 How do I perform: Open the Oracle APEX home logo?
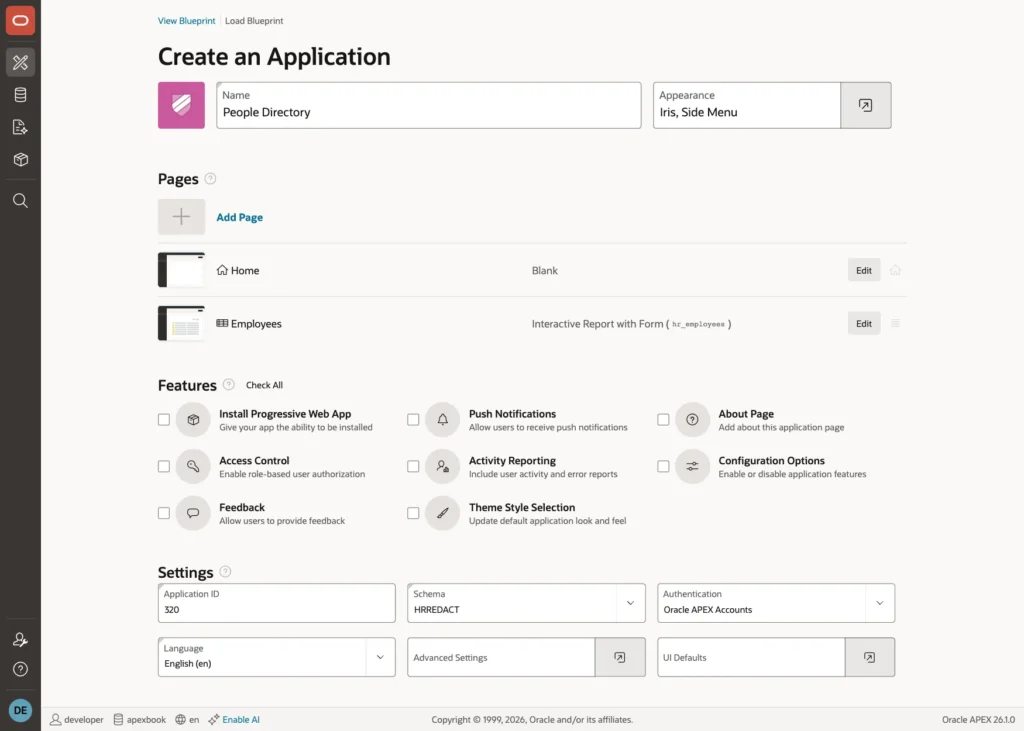click(x=20, y=21)
